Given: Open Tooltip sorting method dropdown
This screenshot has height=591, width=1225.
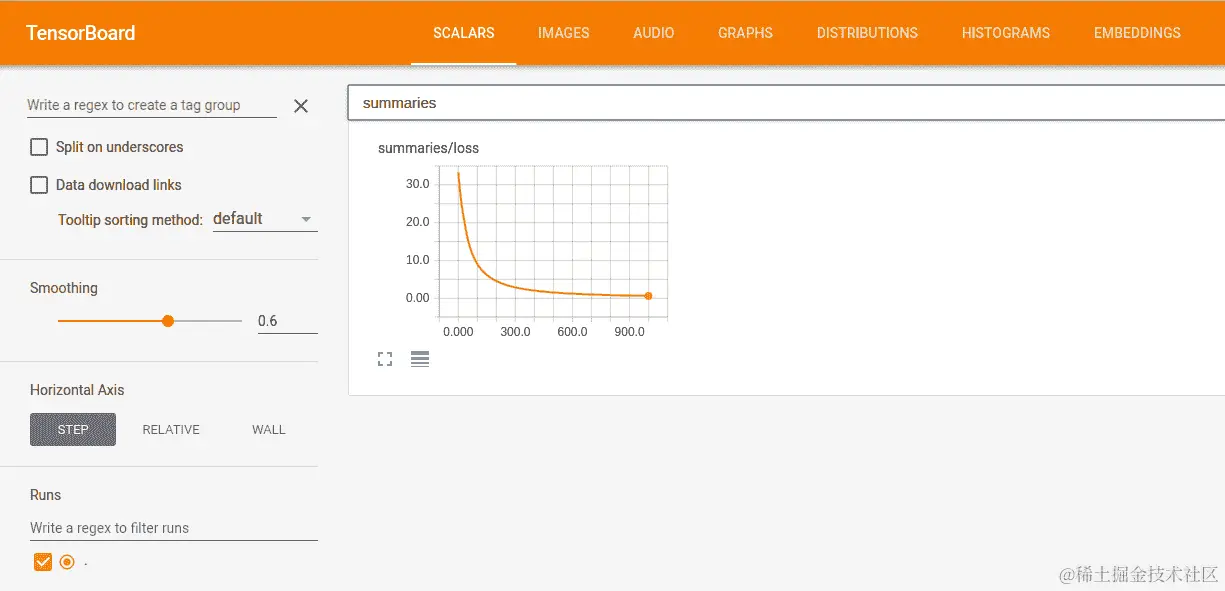Looking at the screenshot, I should click(x=265, y=219).
